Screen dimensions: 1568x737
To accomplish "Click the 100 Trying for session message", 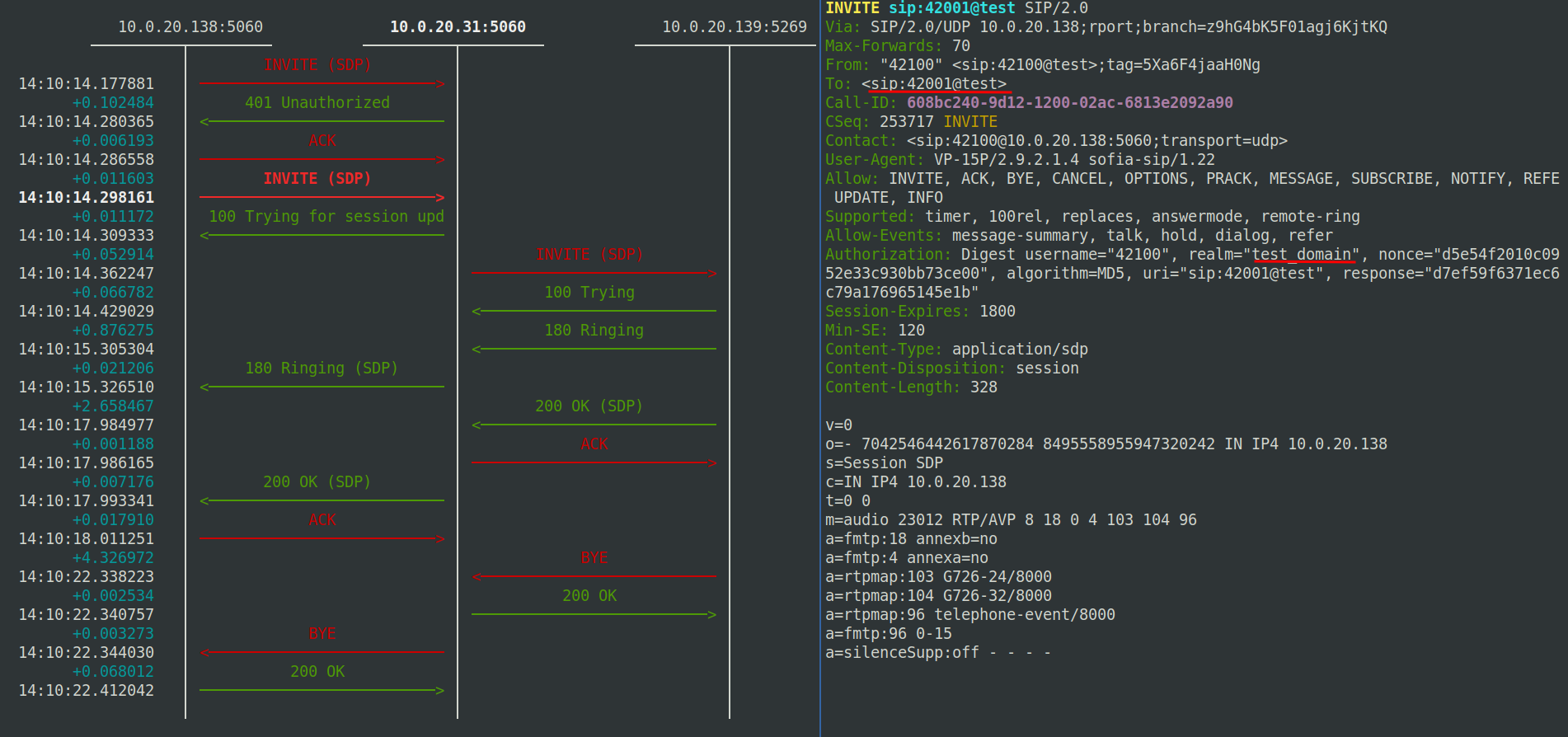I will (326, 217).
